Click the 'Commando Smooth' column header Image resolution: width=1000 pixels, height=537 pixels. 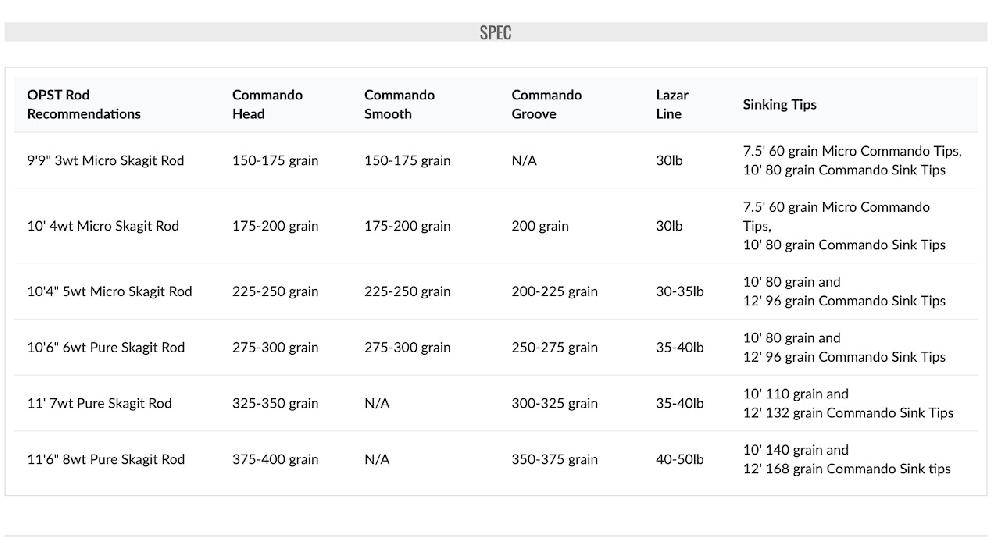pos(399,105)
